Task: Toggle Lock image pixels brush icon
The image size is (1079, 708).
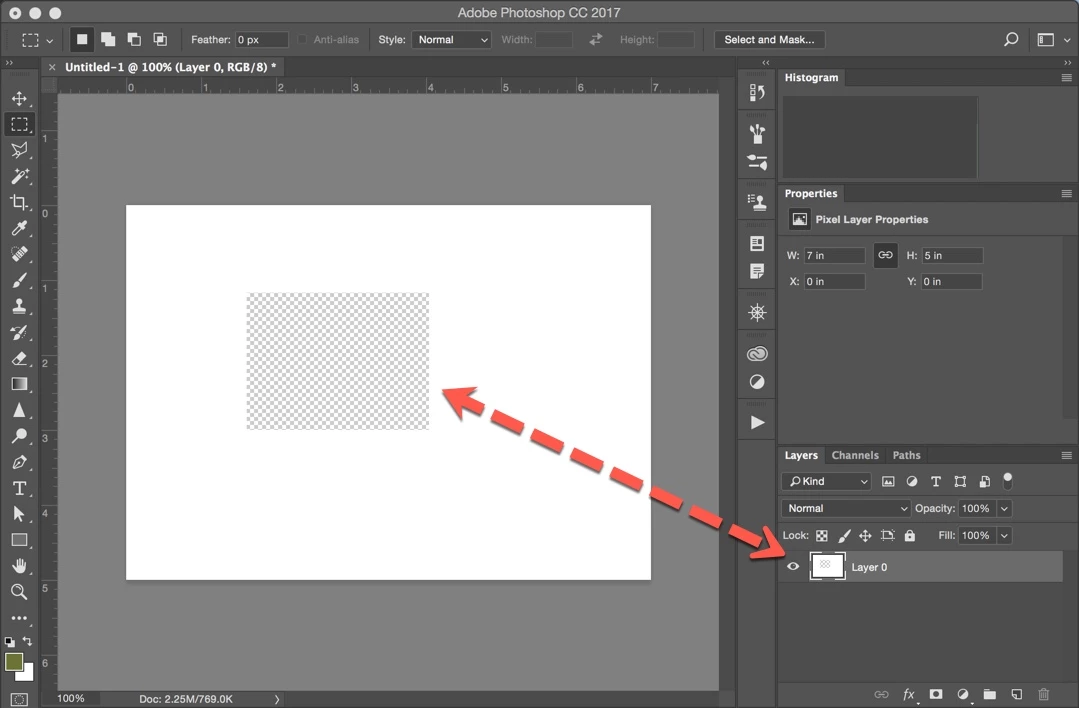Action: pos(844,535)
